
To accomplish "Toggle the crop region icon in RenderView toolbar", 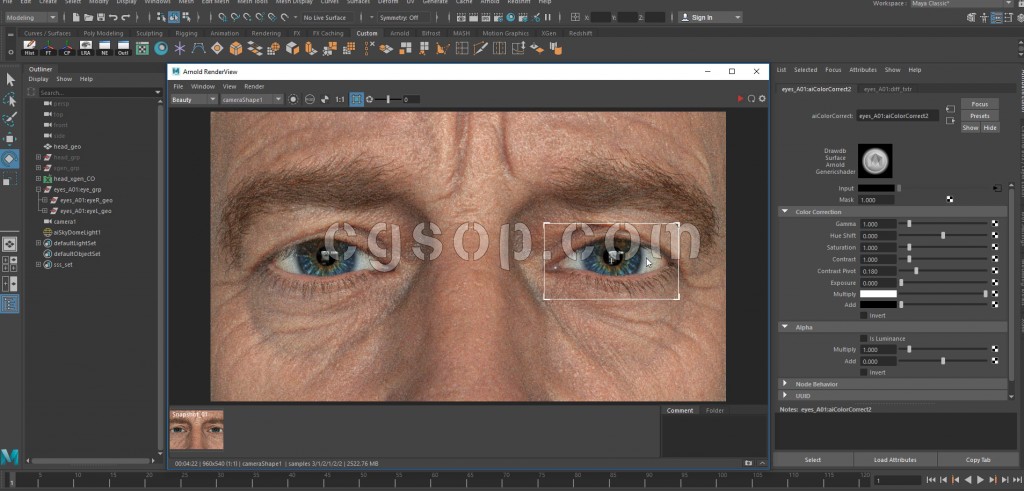I will (356, 99).
